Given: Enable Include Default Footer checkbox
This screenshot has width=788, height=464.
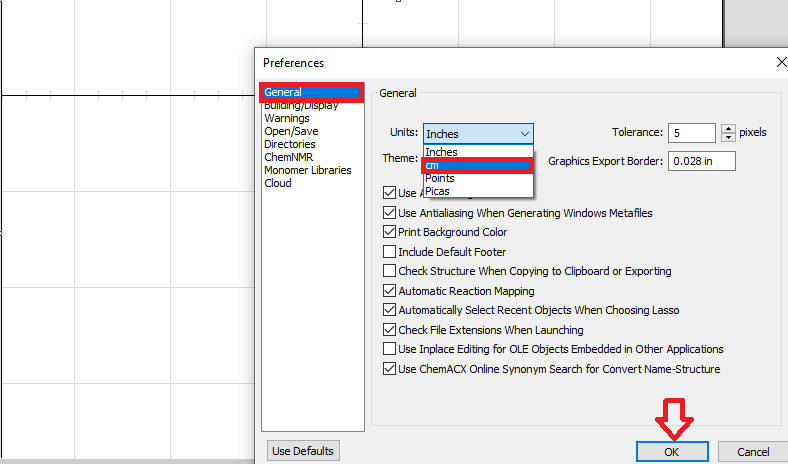Looking at the screenshot, I should (390, 252).
